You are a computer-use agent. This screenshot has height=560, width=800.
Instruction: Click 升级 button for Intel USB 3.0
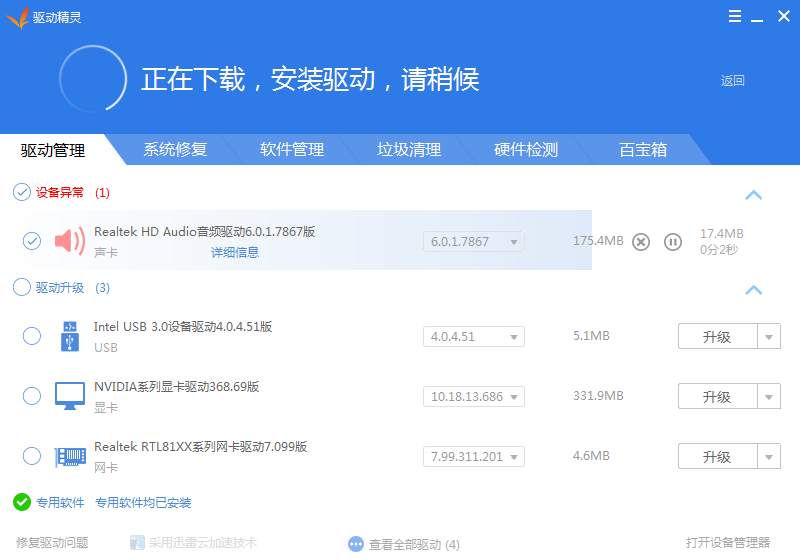pos(717,337)
